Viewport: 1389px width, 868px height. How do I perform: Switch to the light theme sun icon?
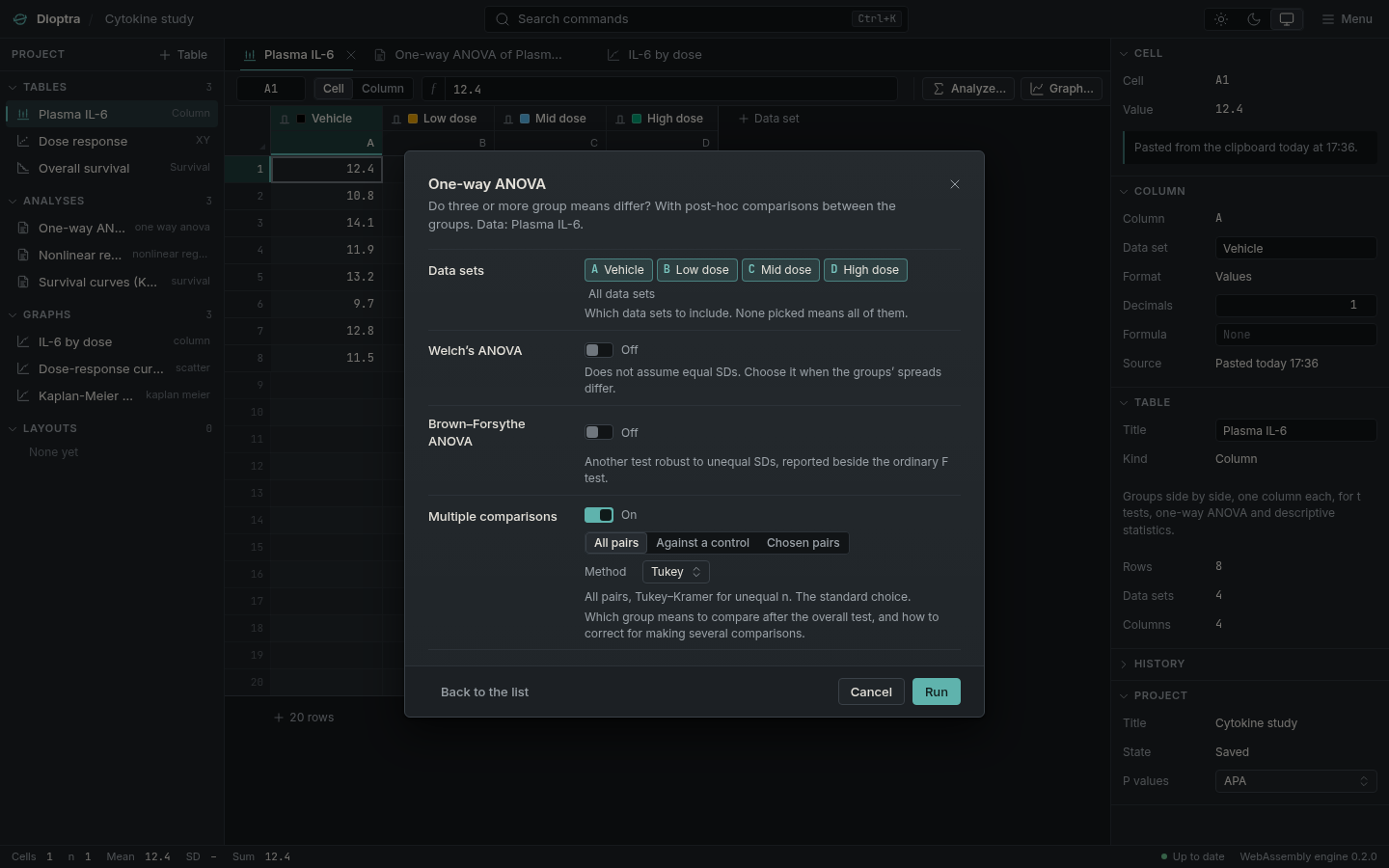(x=1221, y=19)
